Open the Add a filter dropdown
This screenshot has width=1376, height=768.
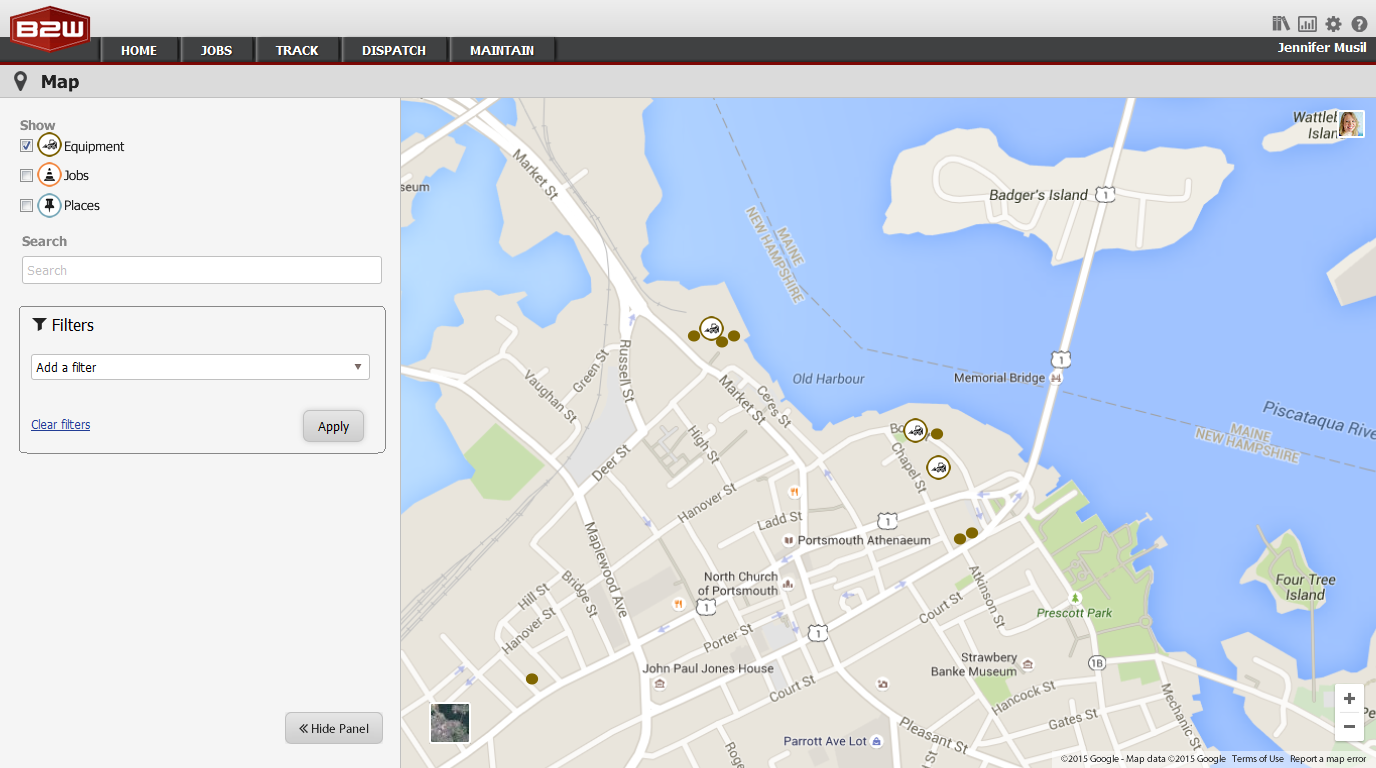point(200,367)
